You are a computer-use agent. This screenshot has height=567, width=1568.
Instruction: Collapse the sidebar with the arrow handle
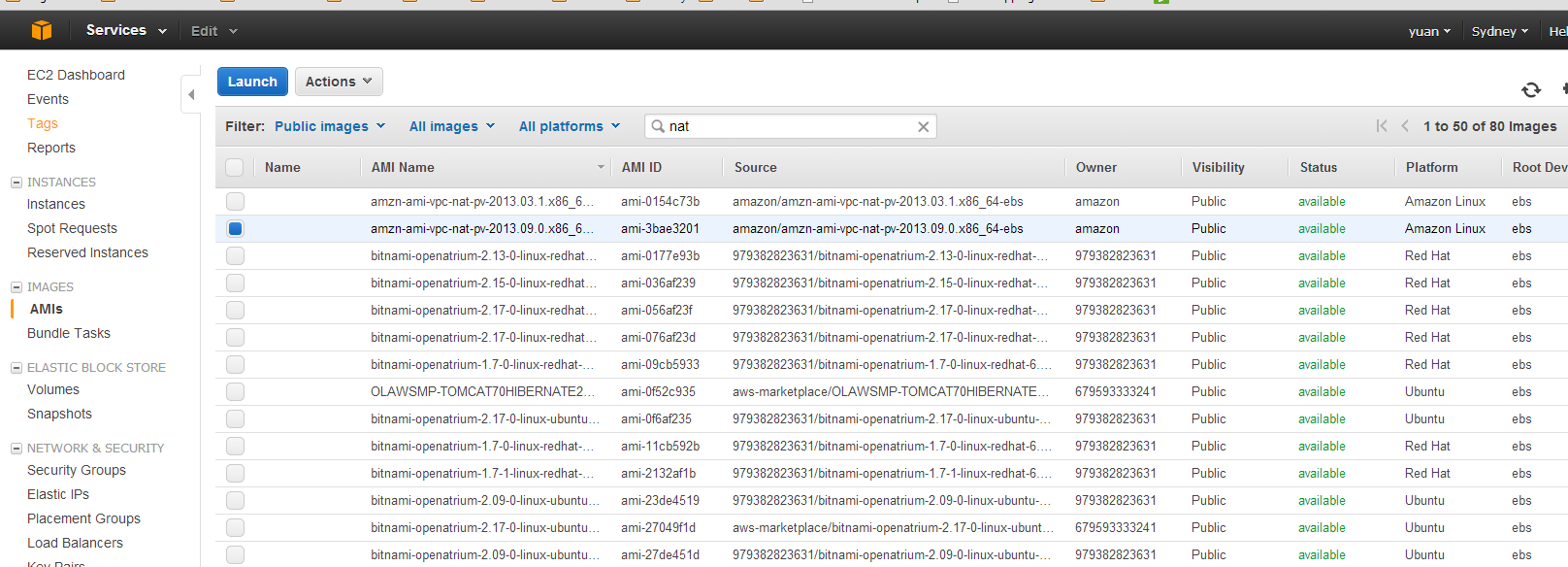coord(191,94)
